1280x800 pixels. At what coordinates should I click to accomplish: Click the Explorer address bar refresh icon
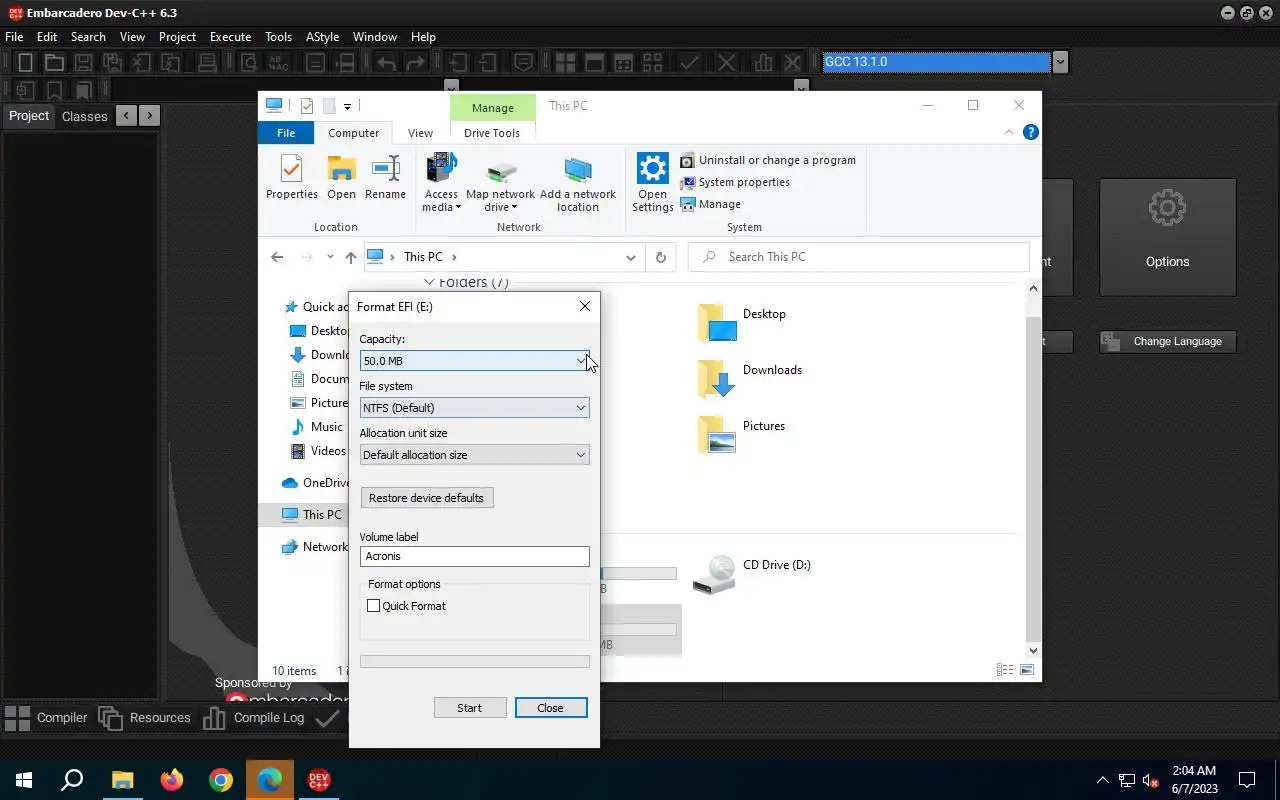tap(660, 257)
